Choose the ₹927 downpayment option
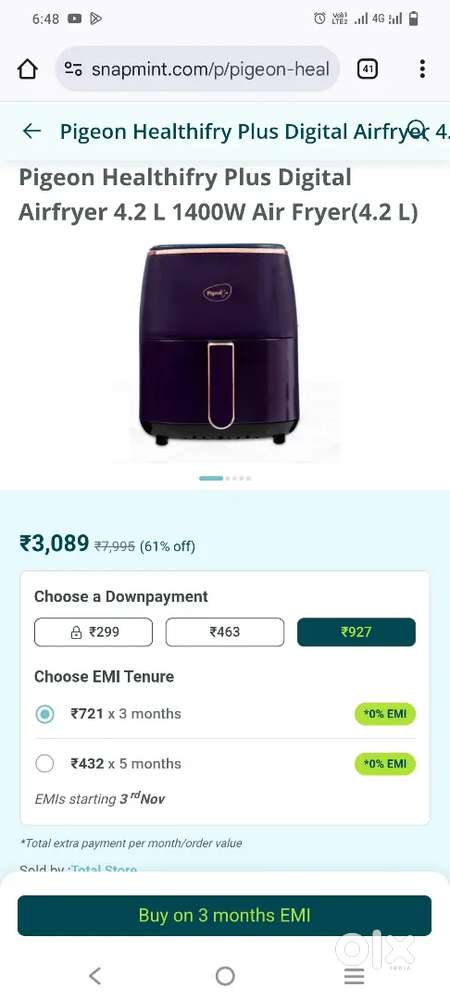The width and height of the screenshot is (450, 1000). point(356,632)
